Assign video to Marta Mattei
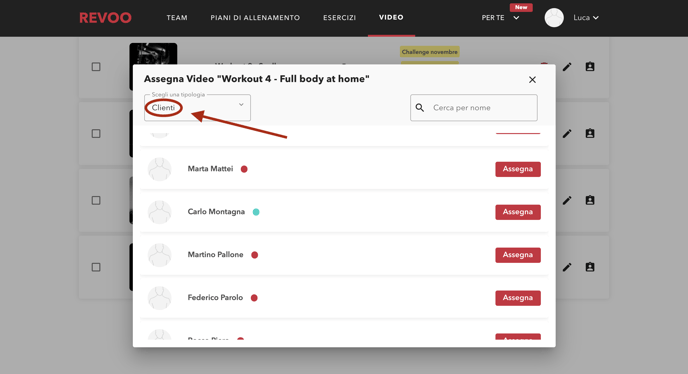This screenshot has height=374, width=688. (518, 169)
